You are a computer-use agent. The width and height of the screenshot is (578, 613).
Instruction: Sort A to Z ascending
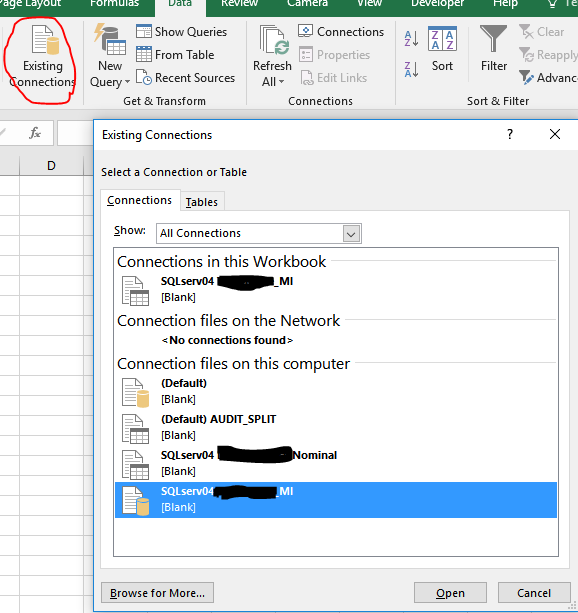(x=411, y=38)
